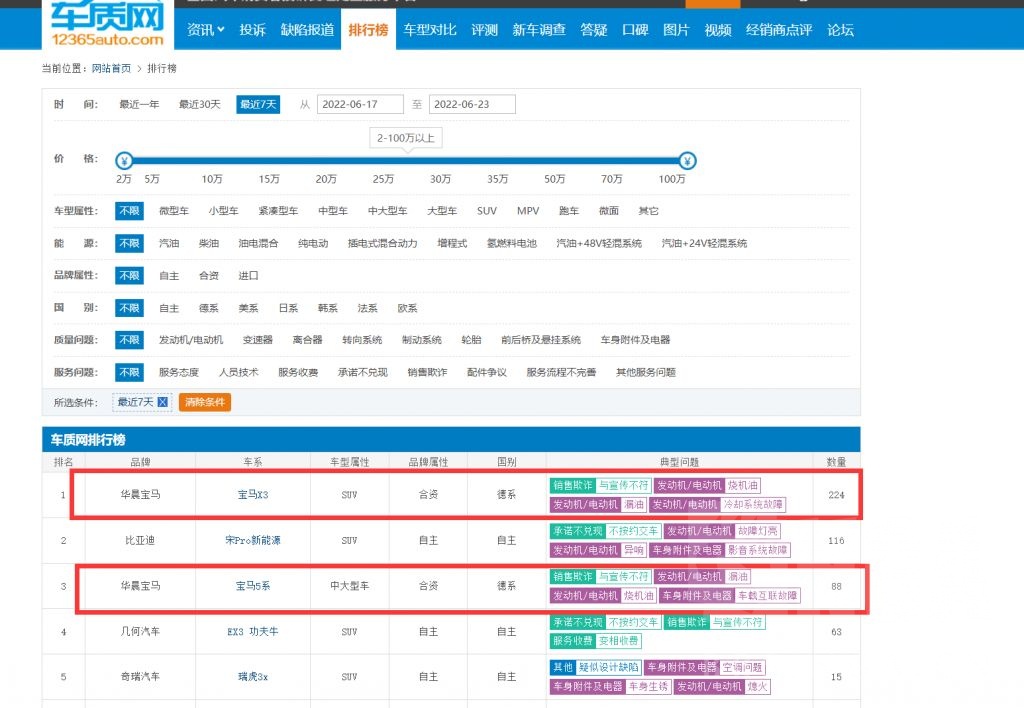
Task: Click the 影音系统故障 issue tag
Action: pyautogui.click(x=758, y=551)
